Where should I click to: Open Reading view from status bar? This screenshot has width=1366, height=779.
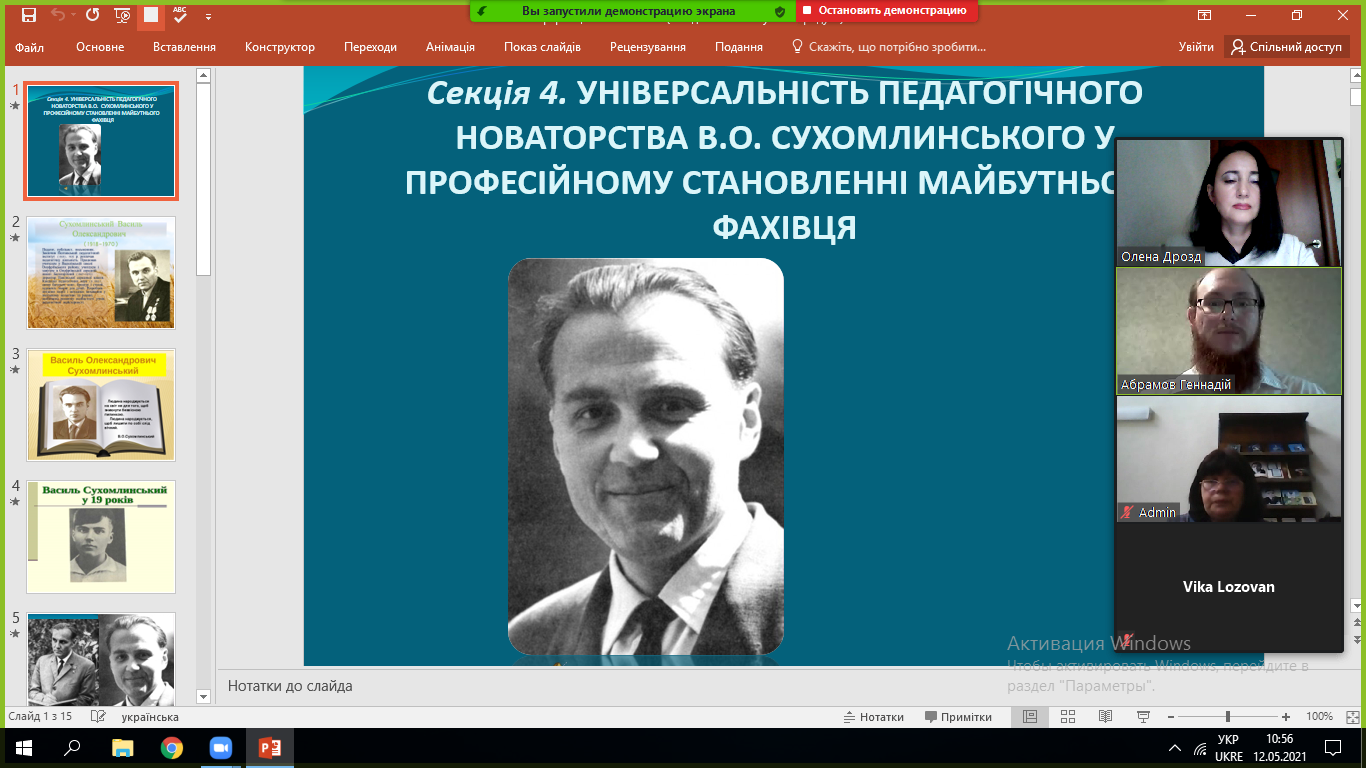pos(1105,717)
